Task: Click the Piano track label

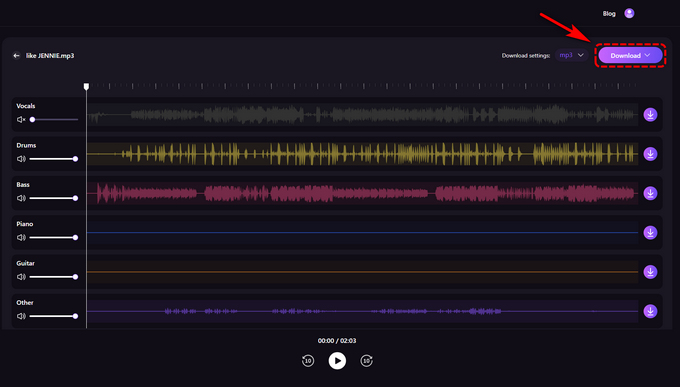Action: tap(25, 224)
